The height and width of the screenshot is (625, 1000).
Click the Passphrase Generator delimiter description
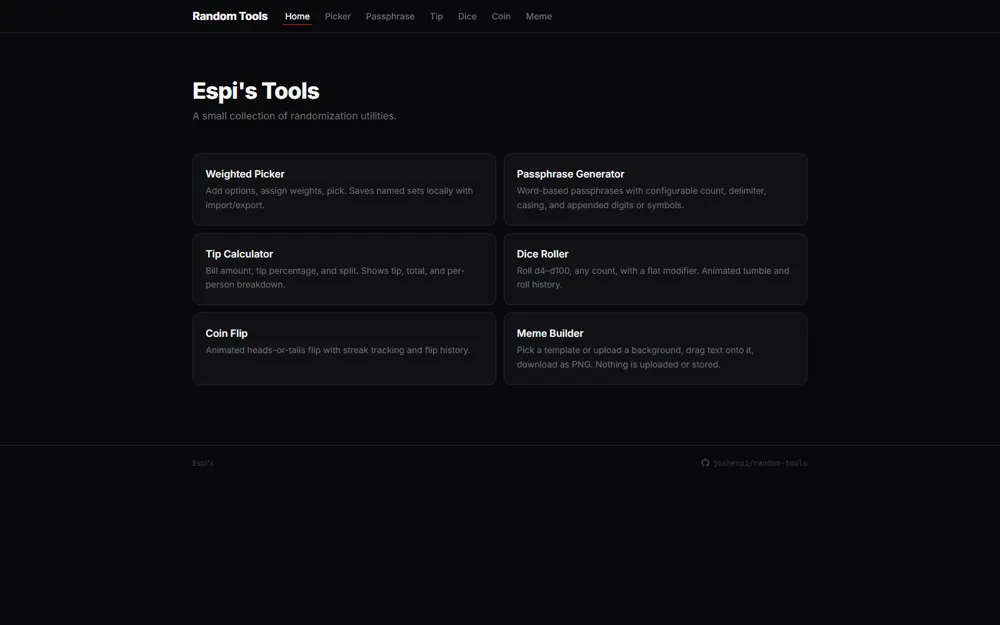coord(642,198)
